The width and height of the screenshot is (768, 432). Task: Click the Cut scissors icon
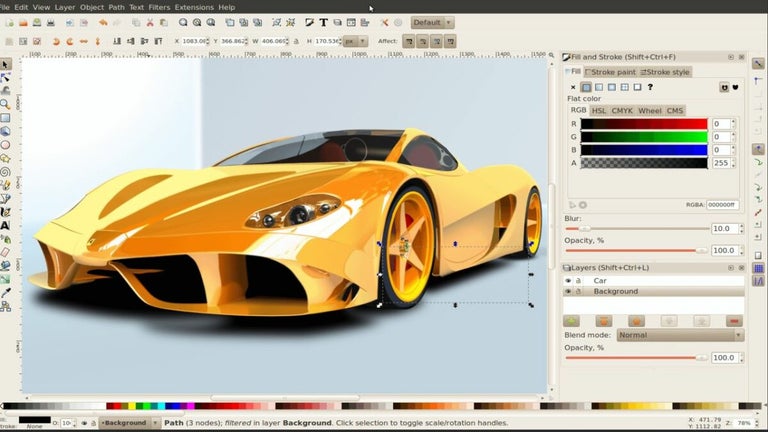150,23
